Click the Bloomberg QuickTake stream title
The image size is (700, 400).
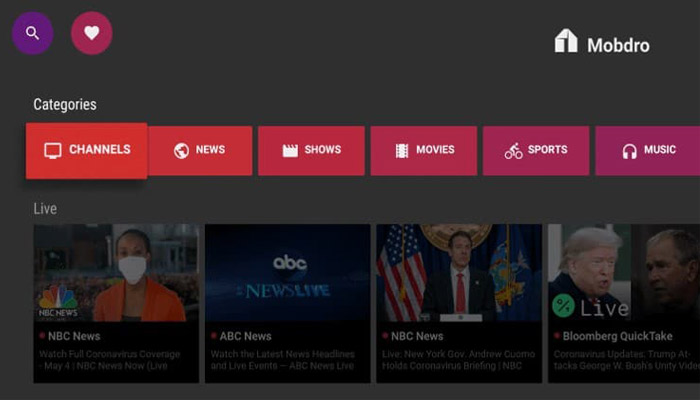(x=617, y=336)
